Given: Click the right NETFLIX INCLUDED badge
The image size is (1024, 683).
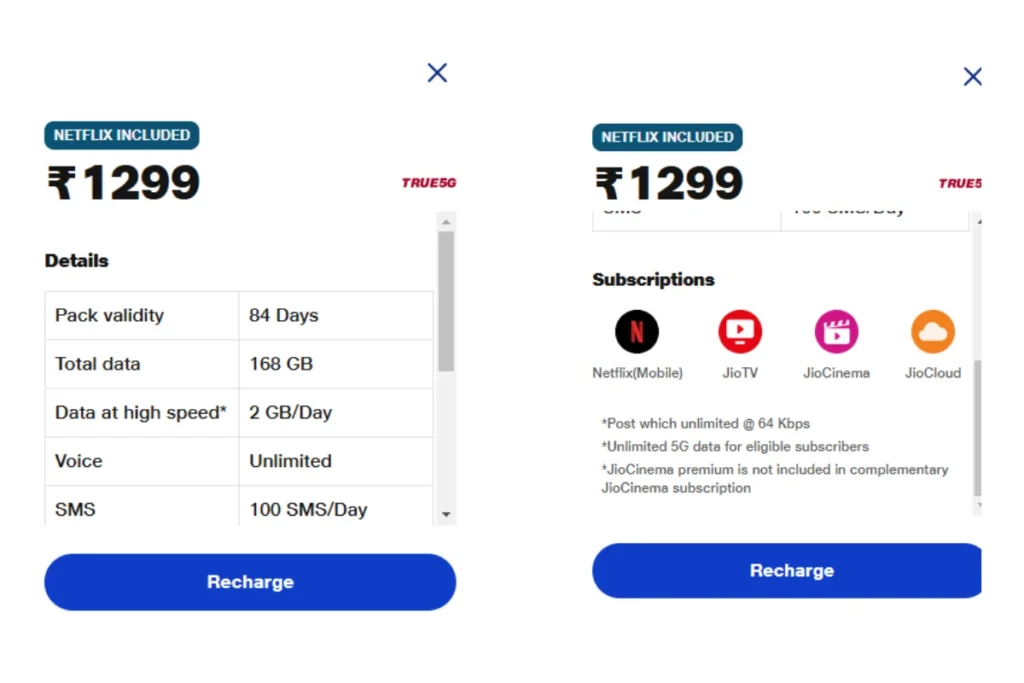Looking at the screenshot, I should pyautogui.click(x=667, y=137).
